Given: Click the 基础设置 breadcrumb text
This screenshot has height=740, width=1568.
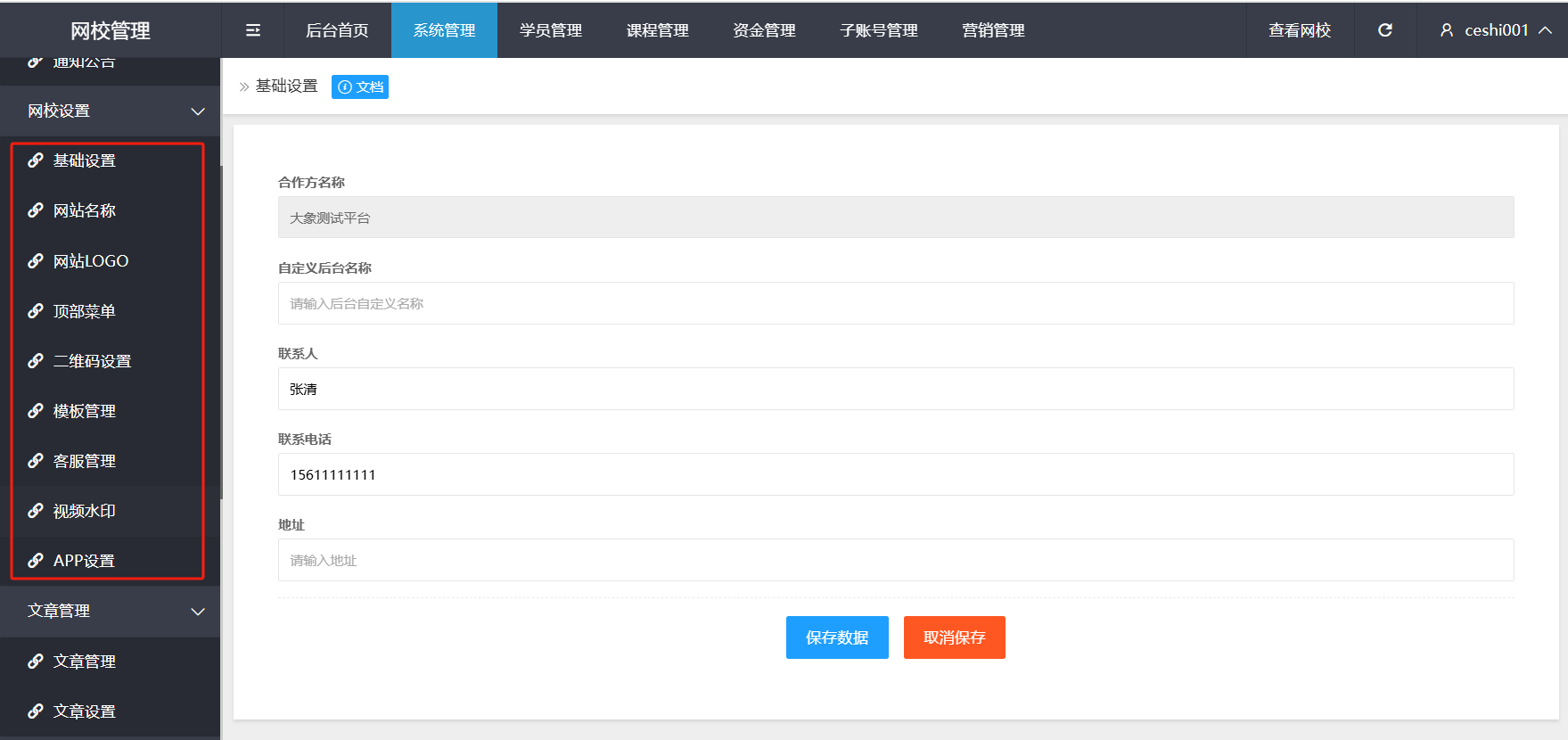Looking at the screenshot, I should [287, 86].
